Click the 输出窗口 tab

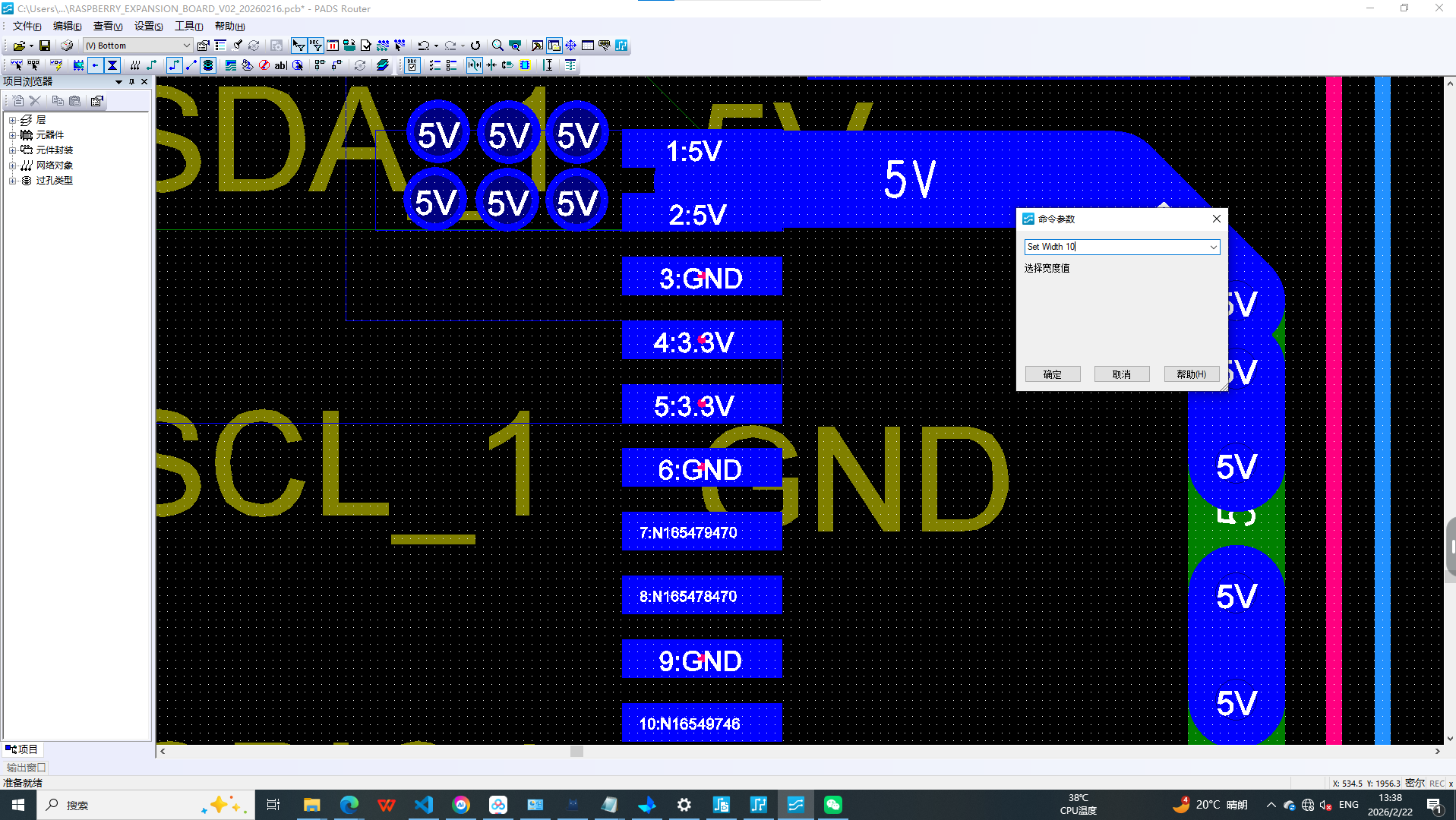26,768
